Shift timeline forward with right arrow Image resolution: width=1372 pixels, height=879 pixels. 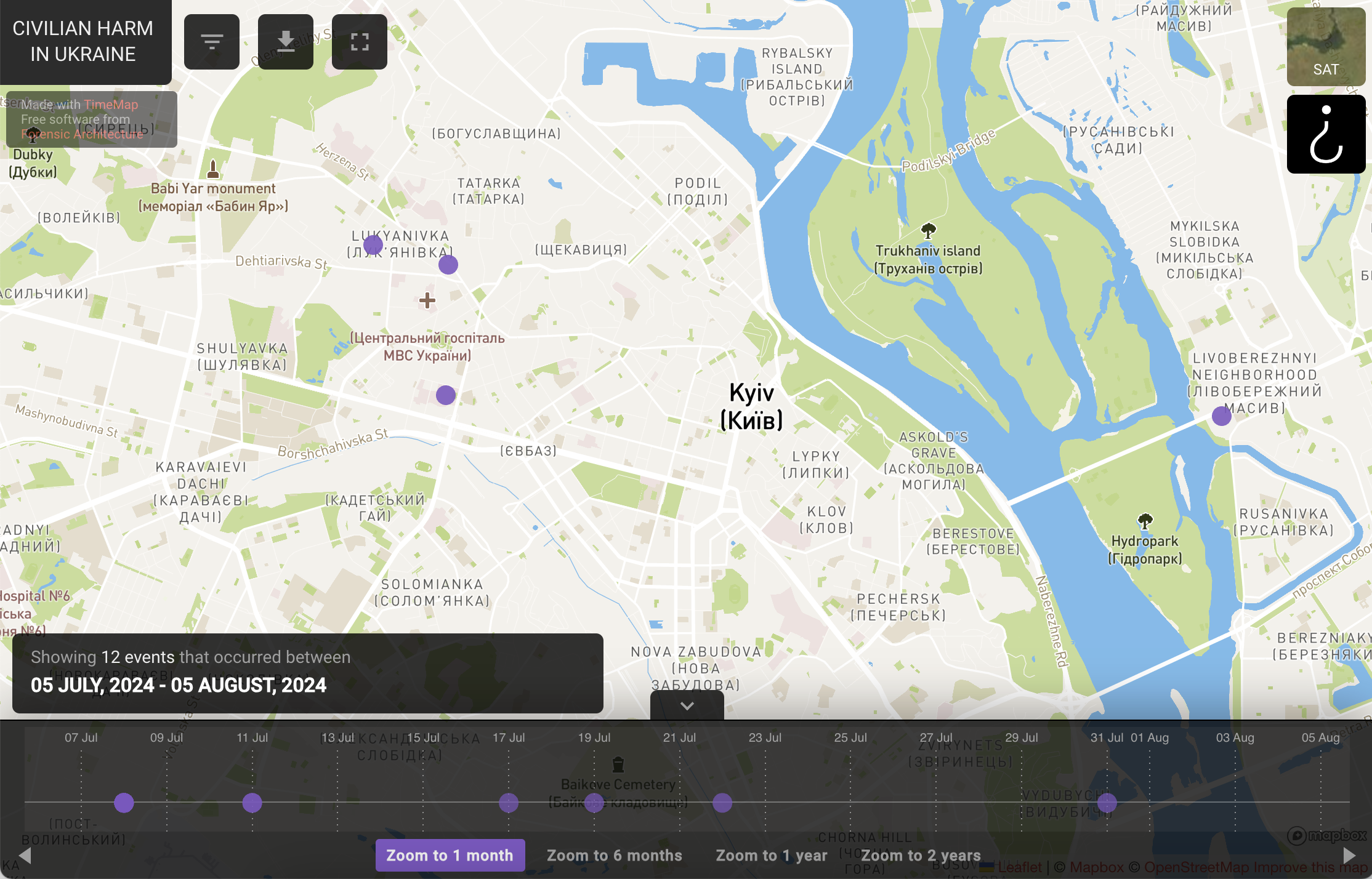click(x=1349, y=855)
